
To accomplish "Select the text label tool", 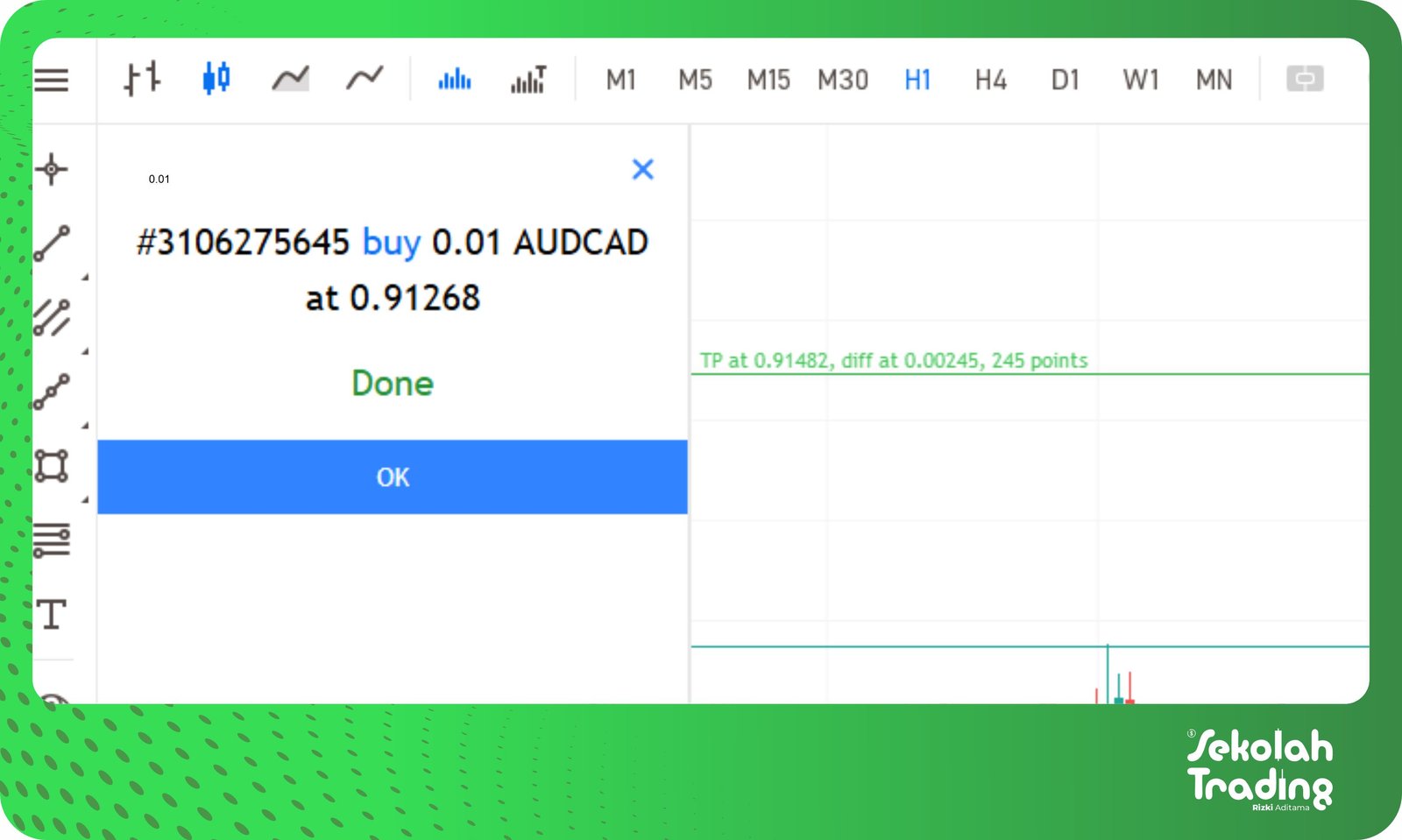I will click(x=52, y=615).
